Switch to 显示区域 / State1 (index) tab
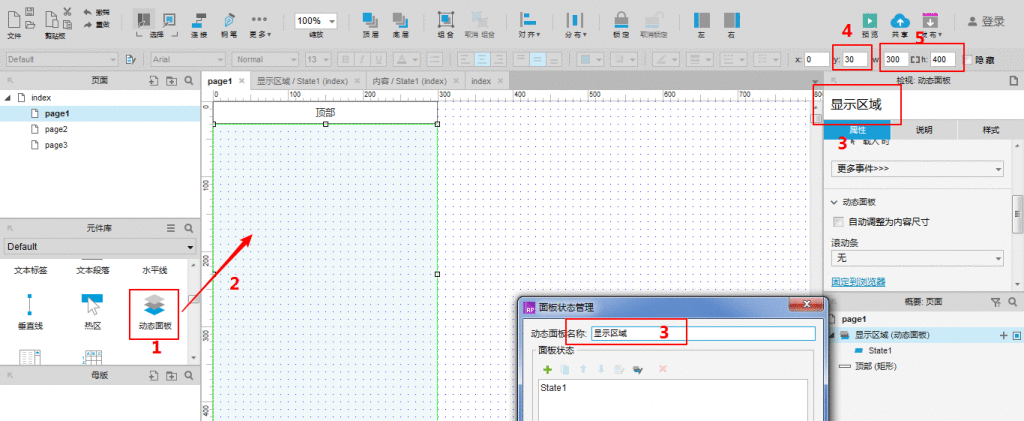Screen dimensions: 1024x421 (x=302, y=81)
